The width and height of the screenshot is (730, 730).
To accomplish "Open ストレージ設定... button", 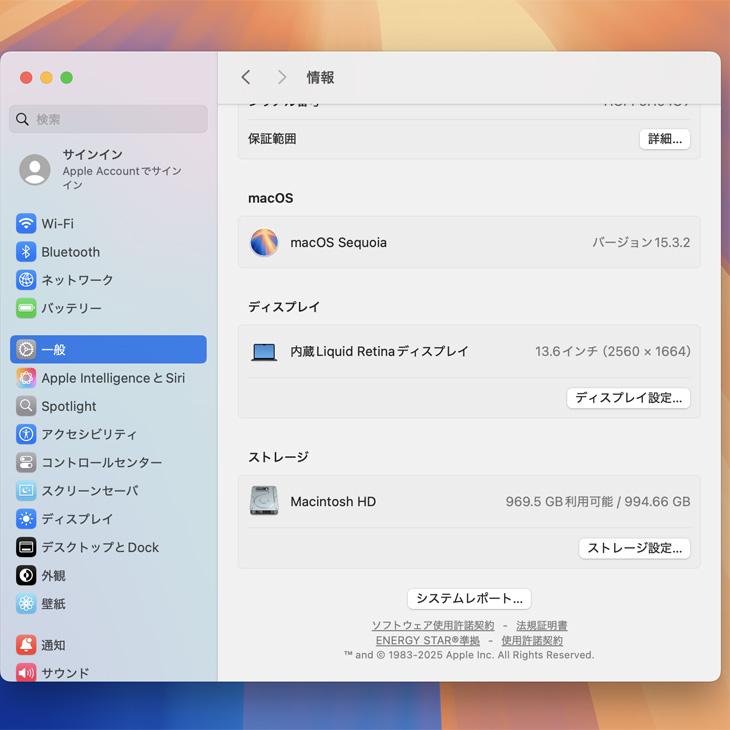I will 635,548.
